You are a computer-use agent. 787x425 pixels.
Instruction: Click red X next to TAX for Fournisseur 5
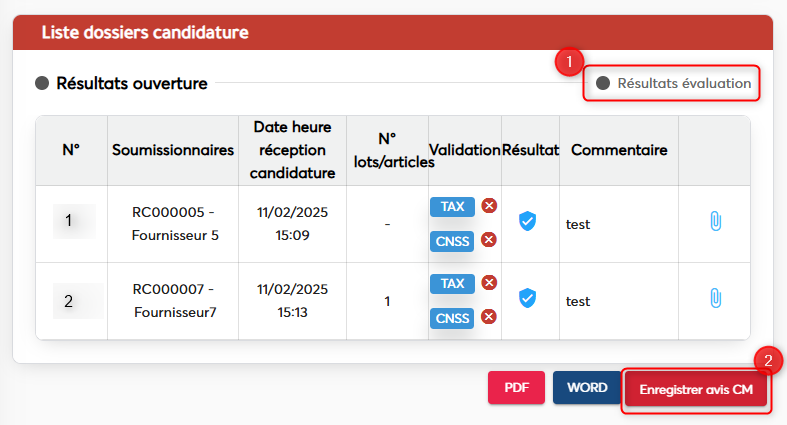[489, 206]
